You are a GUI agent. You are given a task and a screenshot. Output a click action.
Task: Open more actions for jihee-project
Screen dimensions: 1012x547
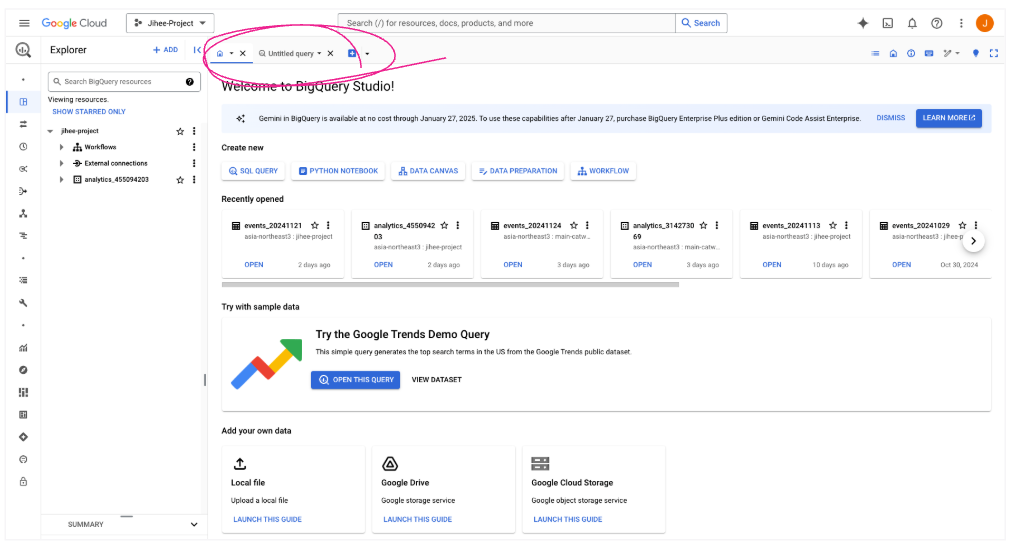pos(194,131)
